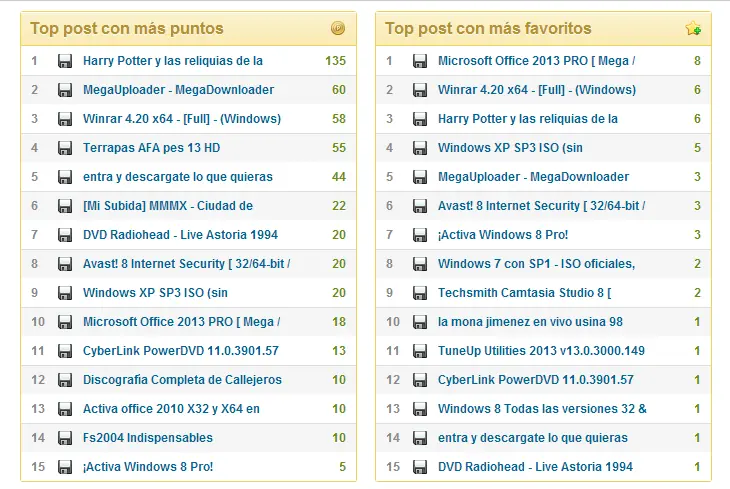
Task: Open MegaUploader - MegaDownloader in puntos list
Action: [x=178, y=90]
